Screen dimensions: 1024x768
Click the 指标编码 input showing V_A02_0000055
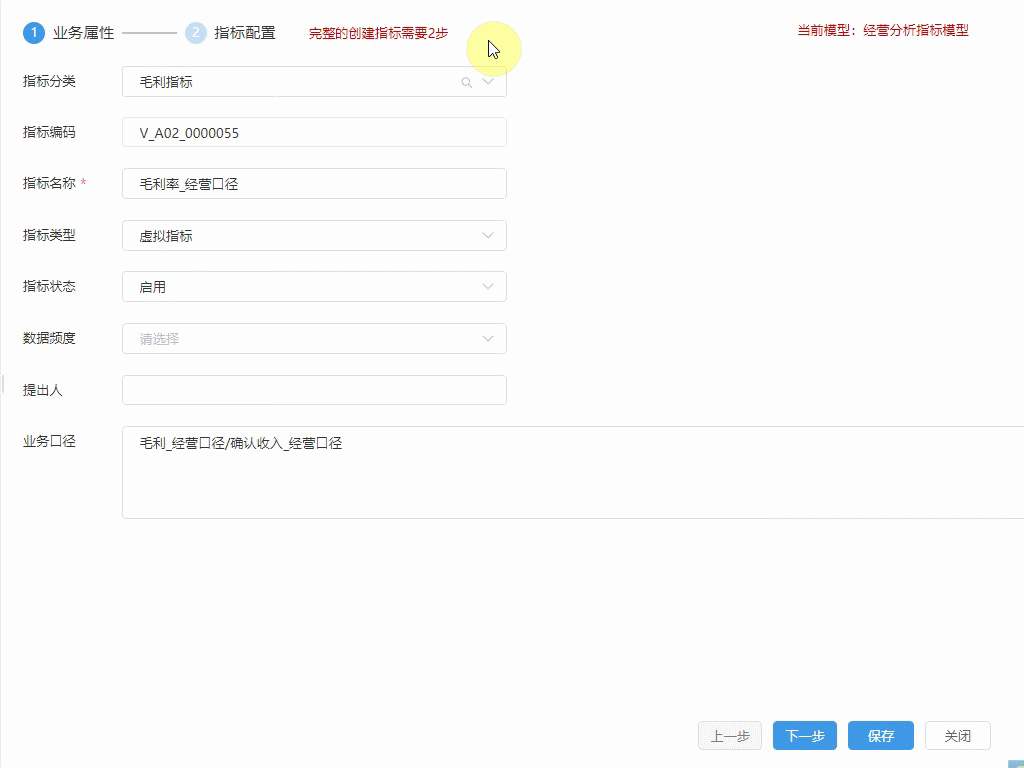300,132
